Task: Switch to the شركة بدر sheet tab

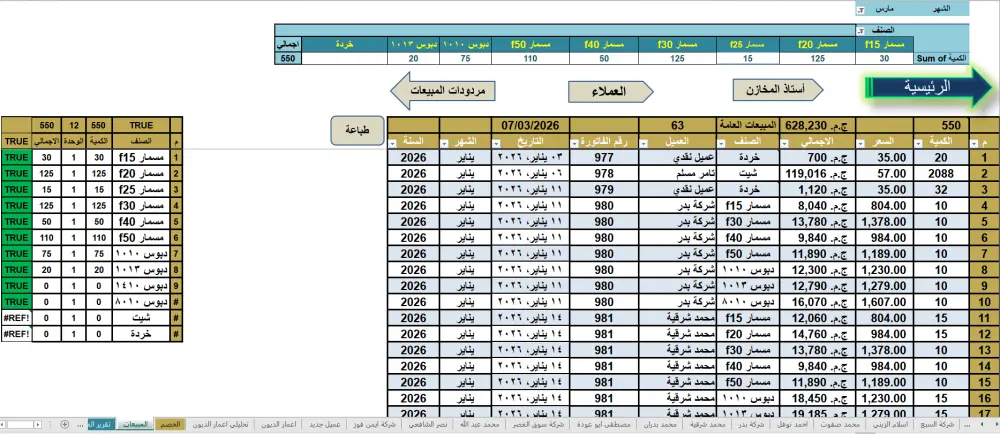Action: pyautogui.click(x=749, y=424)
